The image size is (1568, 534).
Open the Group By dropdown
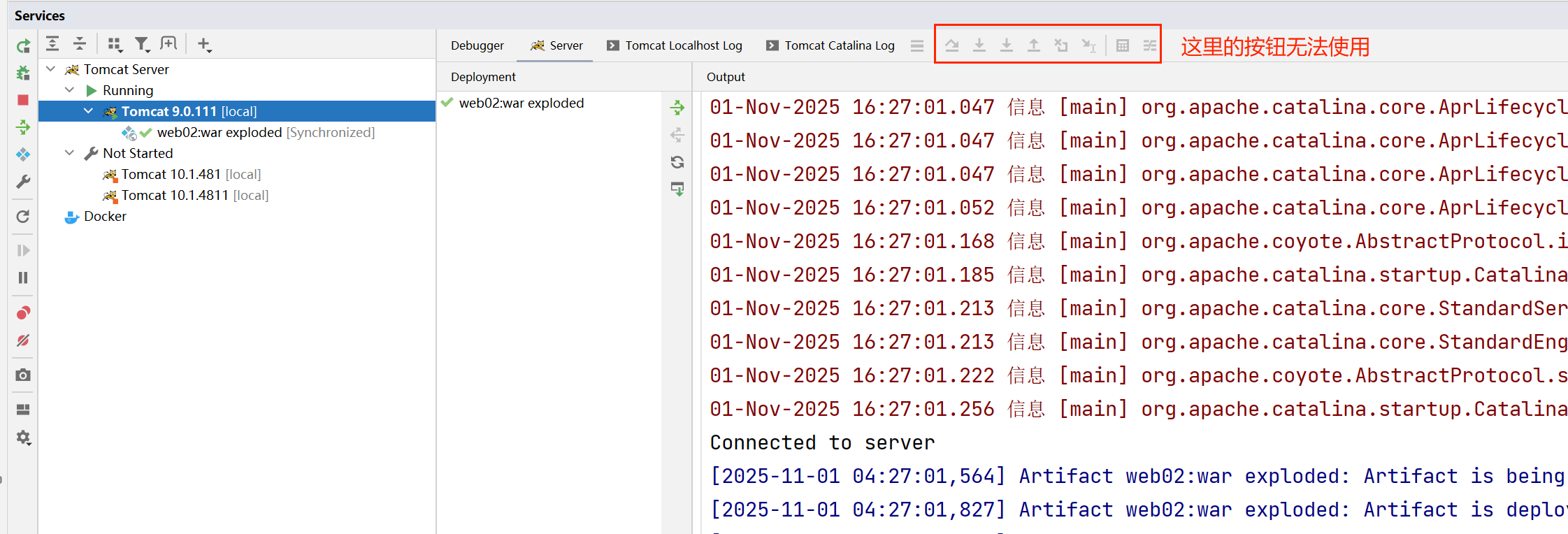(115, 45)
